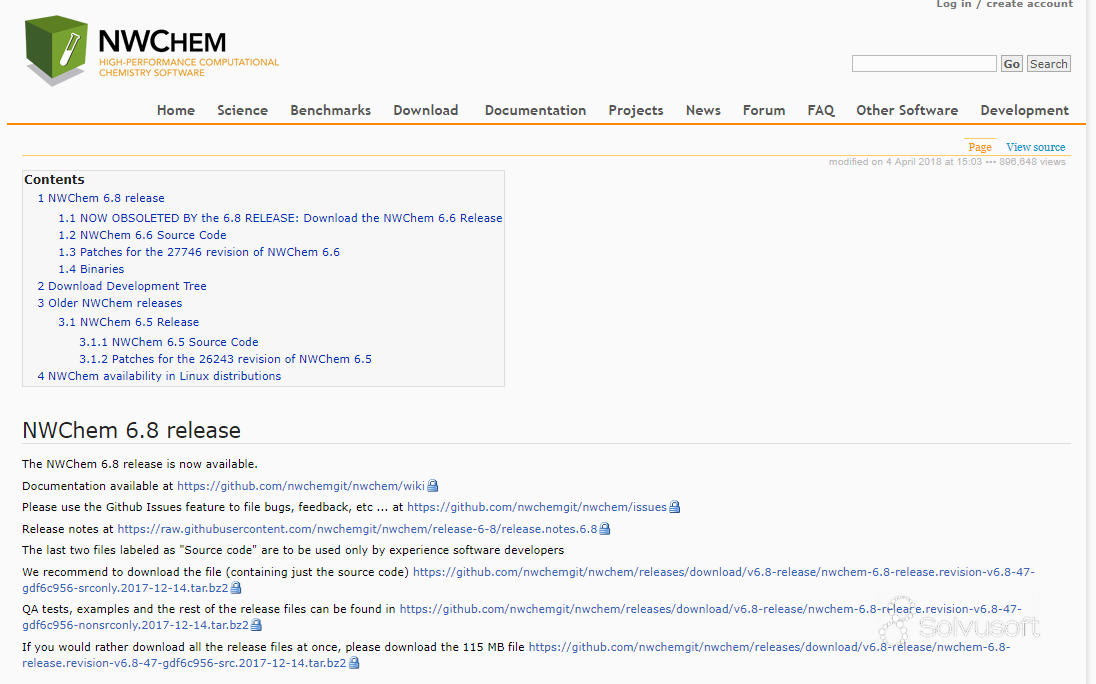Screen dimensions: 1096x684
Task: Click the Contents box title
Action: [54, 180]
